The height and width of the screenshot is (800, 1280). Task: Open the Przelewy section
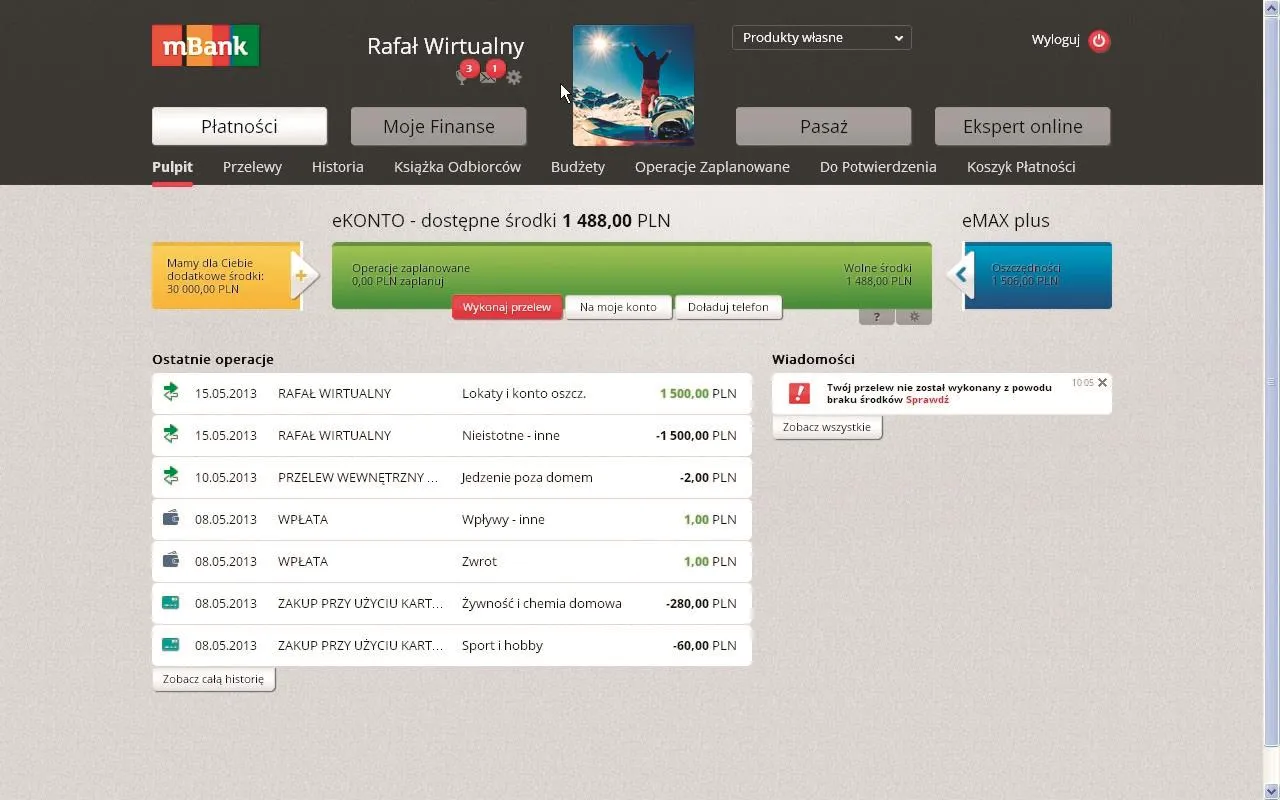(251, 167)
